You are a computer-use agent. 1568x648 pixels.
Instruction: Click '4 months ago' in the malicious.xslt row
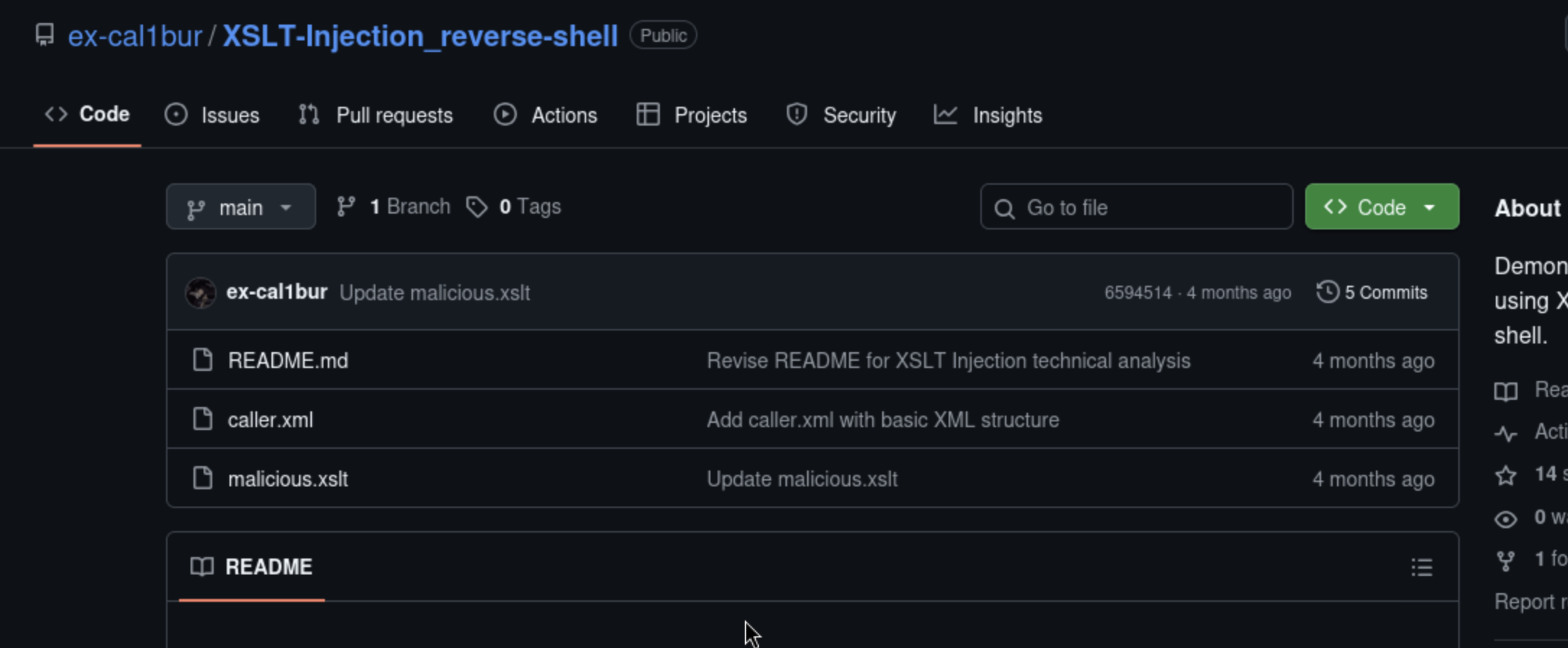1373,479
